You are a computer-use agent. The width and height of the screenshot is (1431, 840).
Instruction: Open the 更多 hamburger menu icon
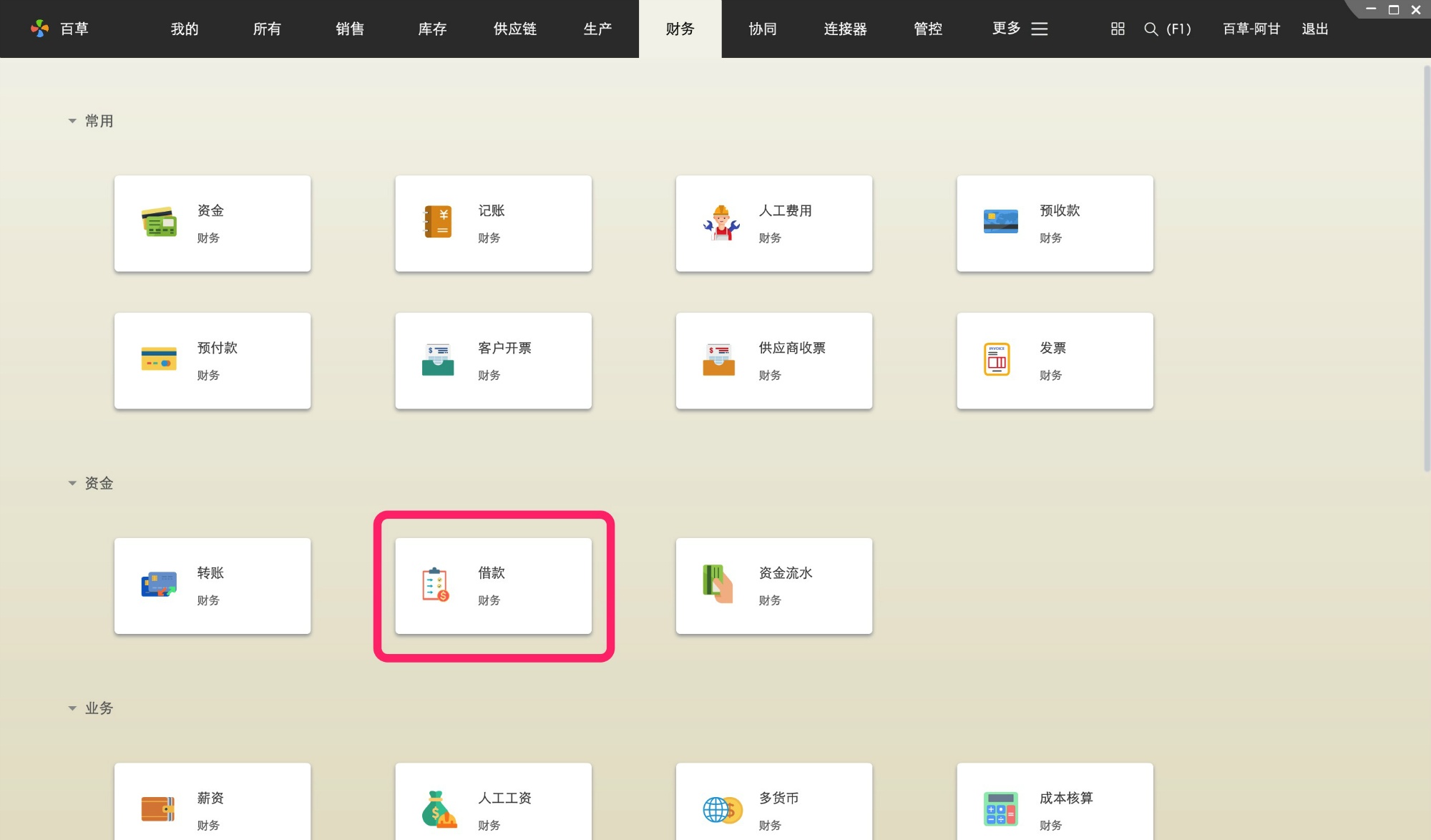[1040, 29]
